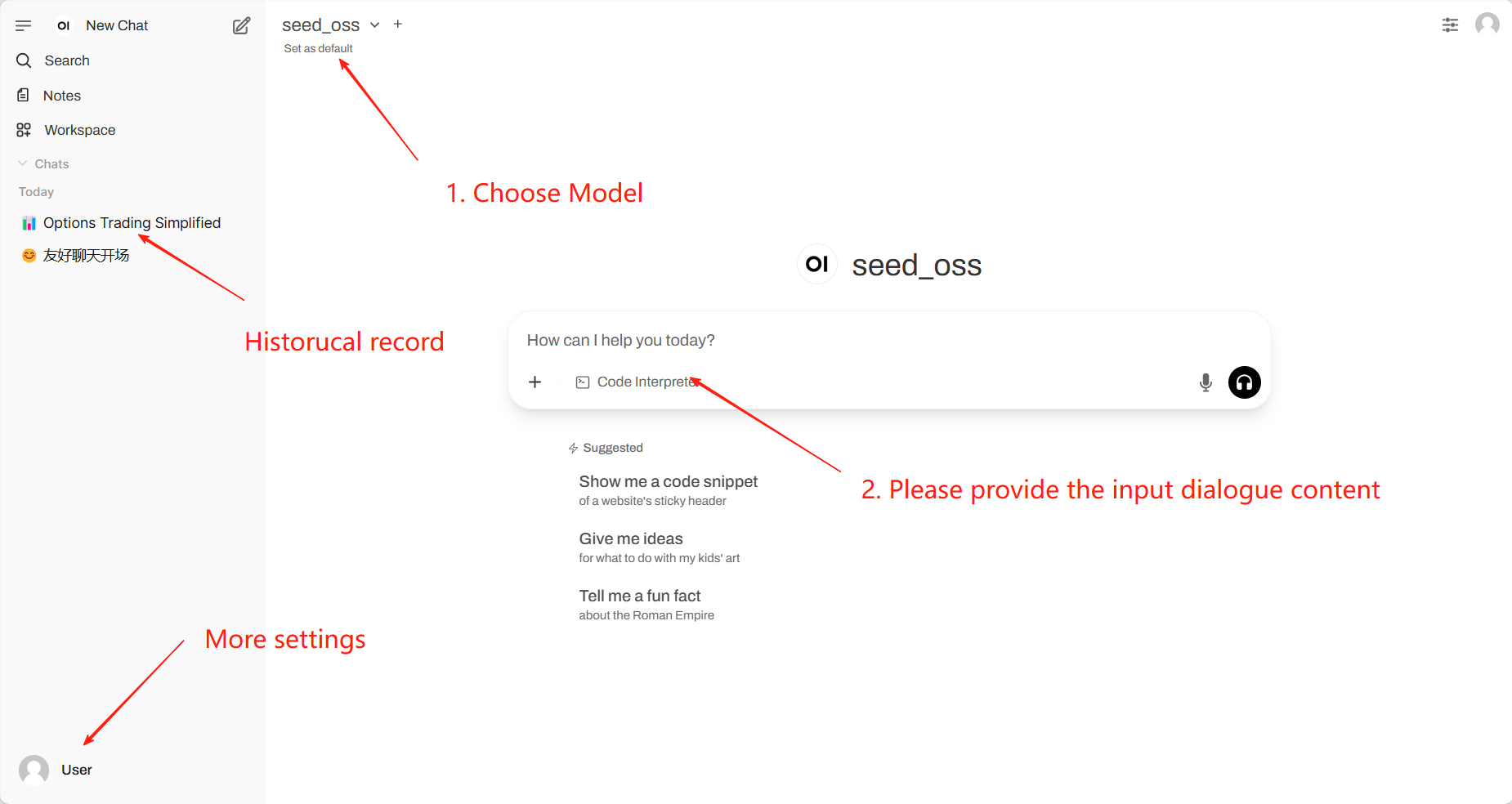Add another model with the plus icon
Screen dimensions: 1512x804
[x=398, y=25]
